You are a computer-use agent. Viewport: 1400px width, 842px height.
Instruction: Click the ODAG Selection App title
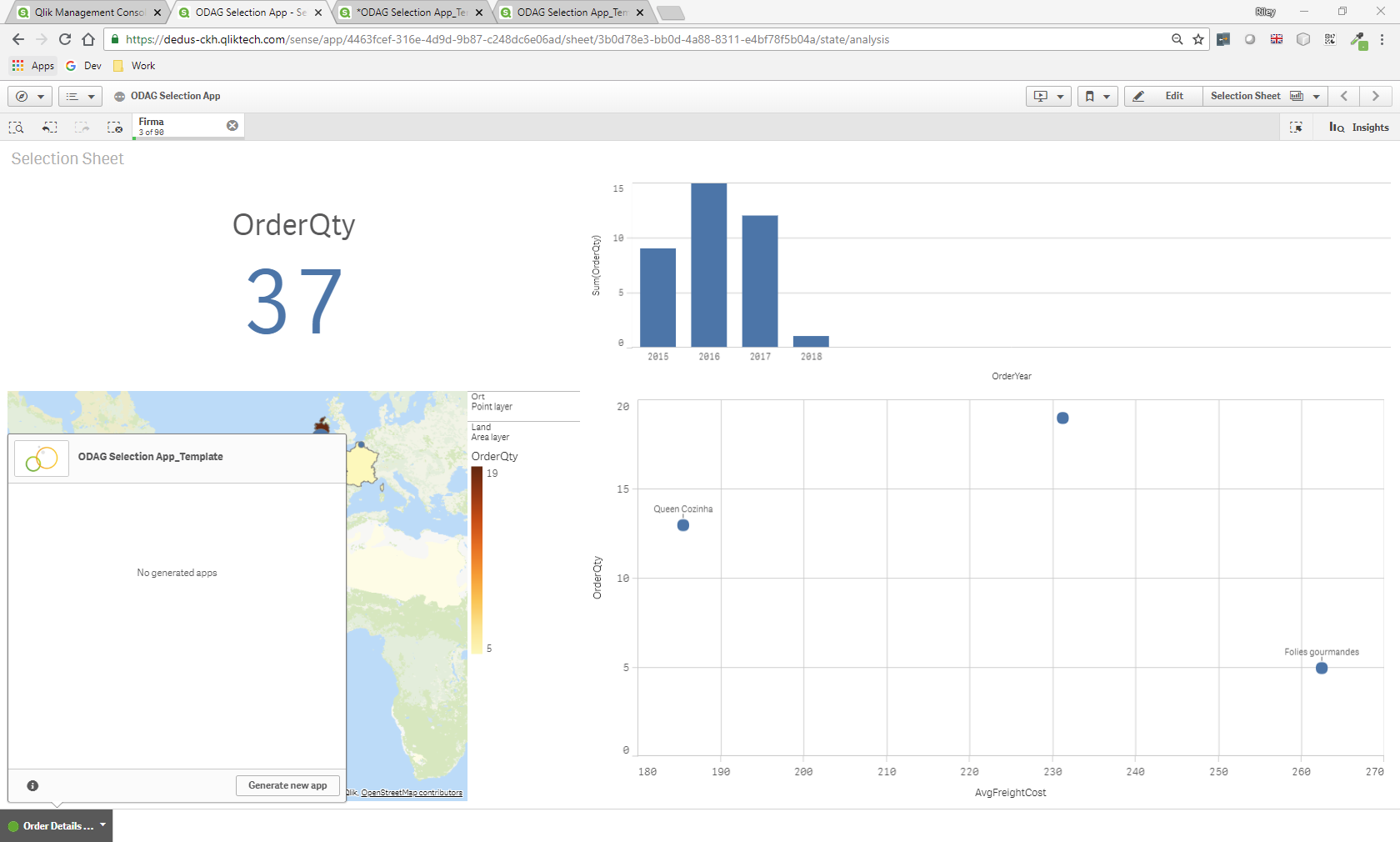(176, 96)
